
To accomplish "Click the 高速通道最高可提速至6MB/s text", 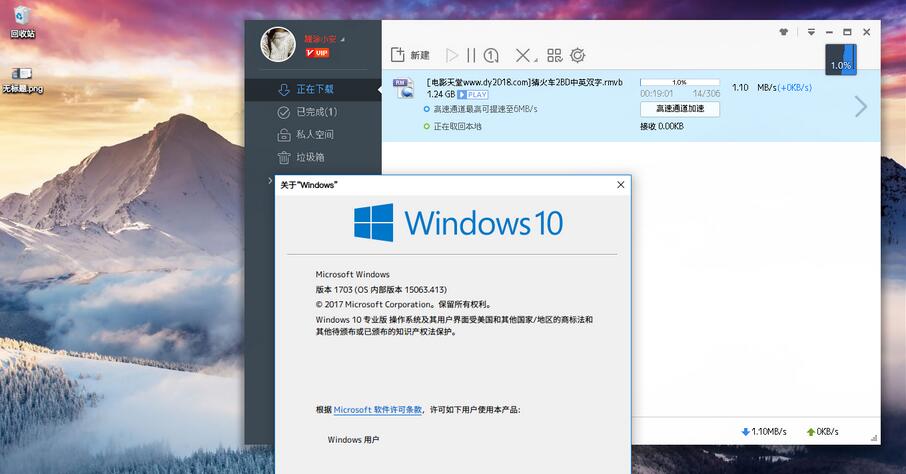I will [x=485, y=109].
